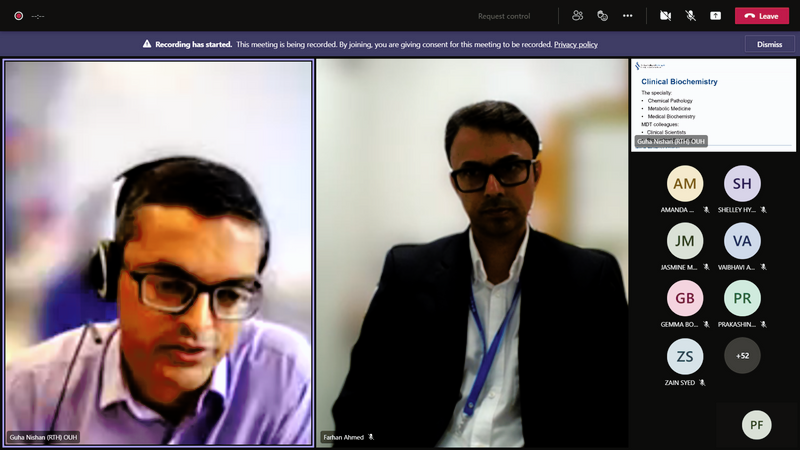Click the Guha Nishan (RTH) OUH video label
This screenshot has width=800, height=450.
click(x=43, y=437)
